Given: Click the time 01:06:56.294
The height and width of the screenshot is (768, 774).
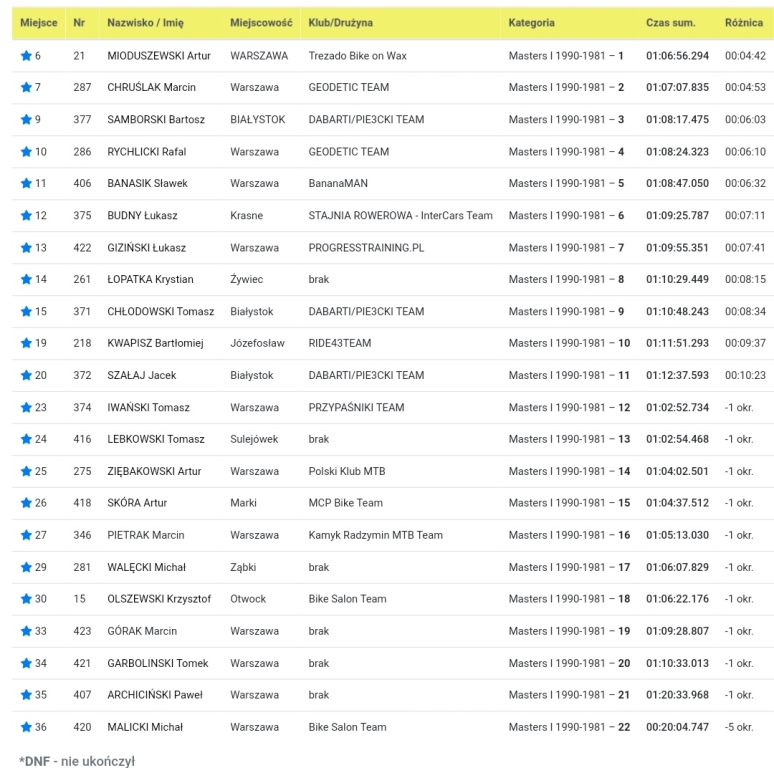Looking at the screenshot, I should point(677,56).
